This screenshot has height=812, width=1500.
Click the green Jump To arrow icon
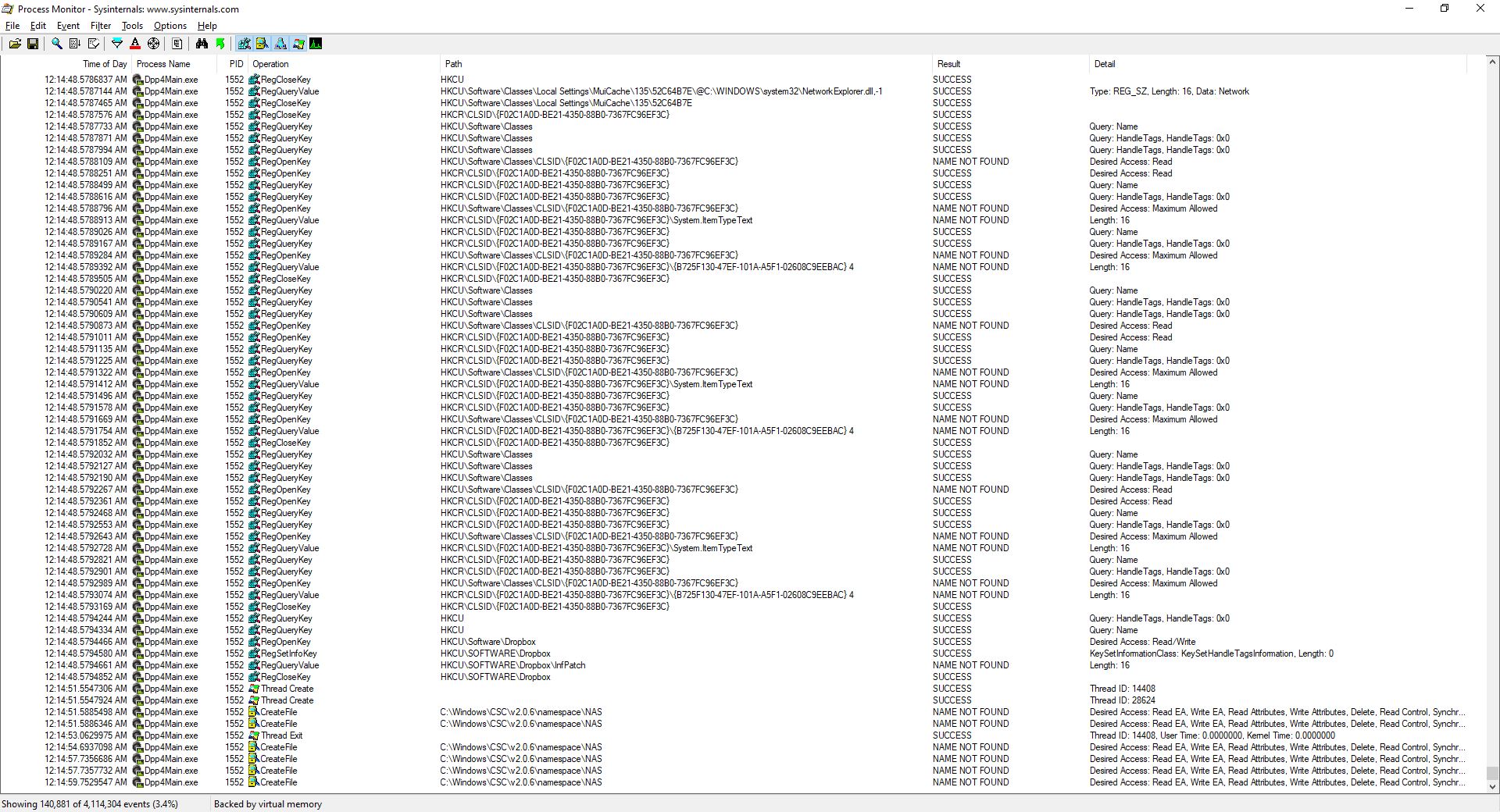coord(220,44)
